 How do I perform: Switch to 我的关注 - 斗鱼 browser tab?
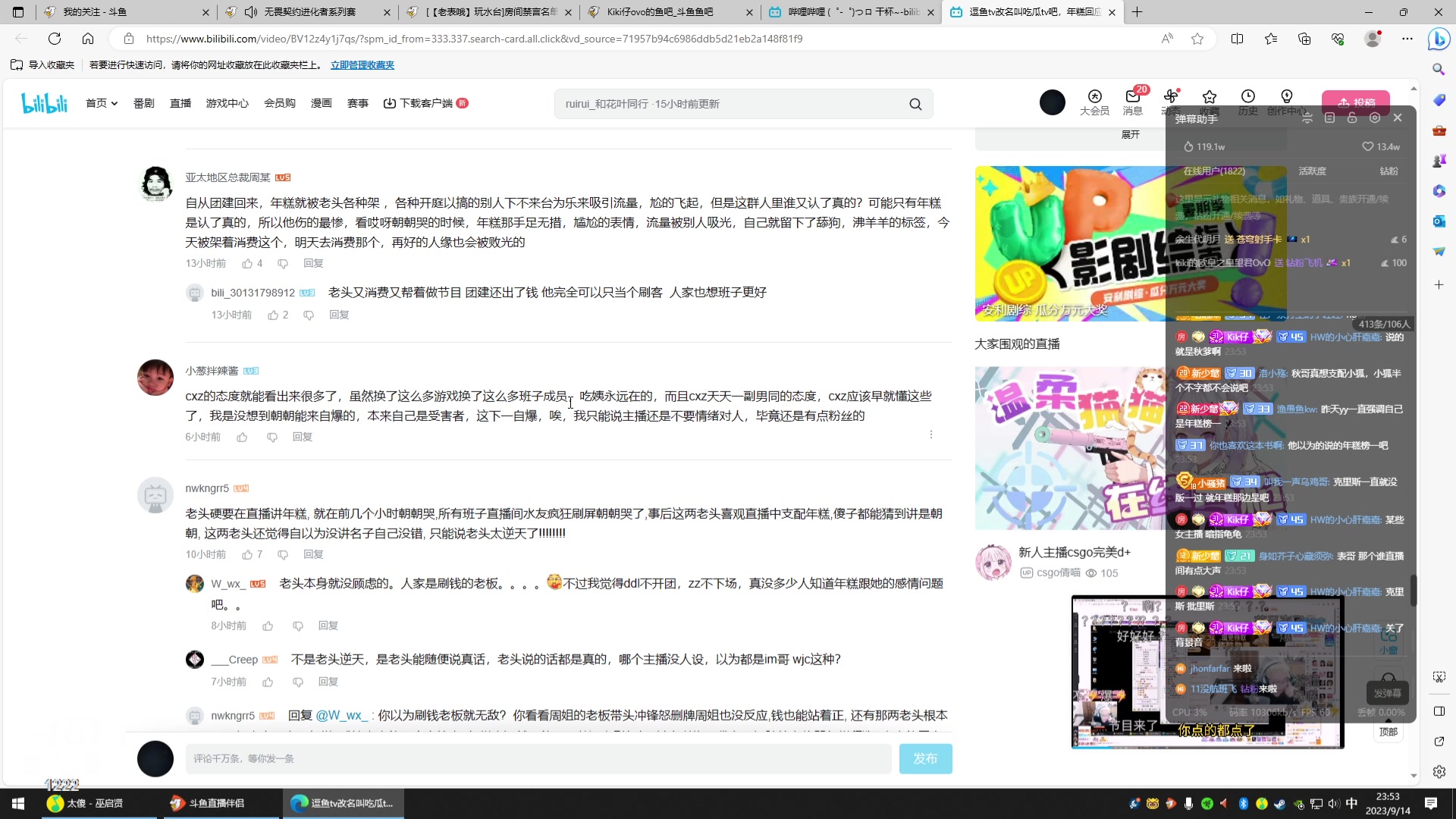(x=126, y=12)
